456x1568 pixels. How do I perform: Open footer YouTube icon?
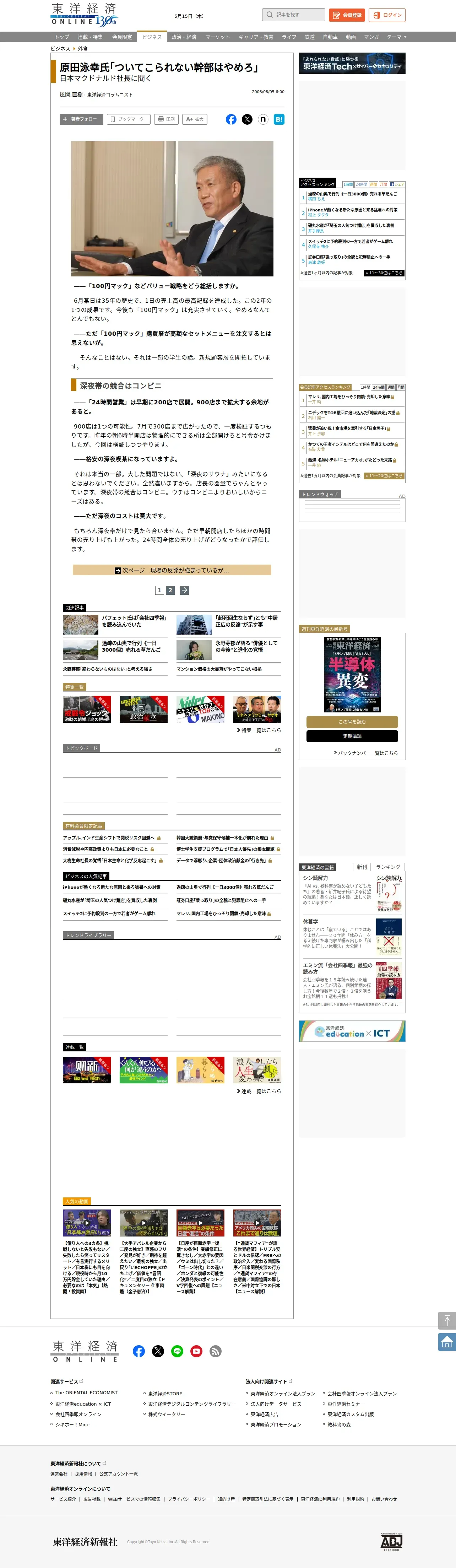pyautogui.click(x=196, y=1351)
